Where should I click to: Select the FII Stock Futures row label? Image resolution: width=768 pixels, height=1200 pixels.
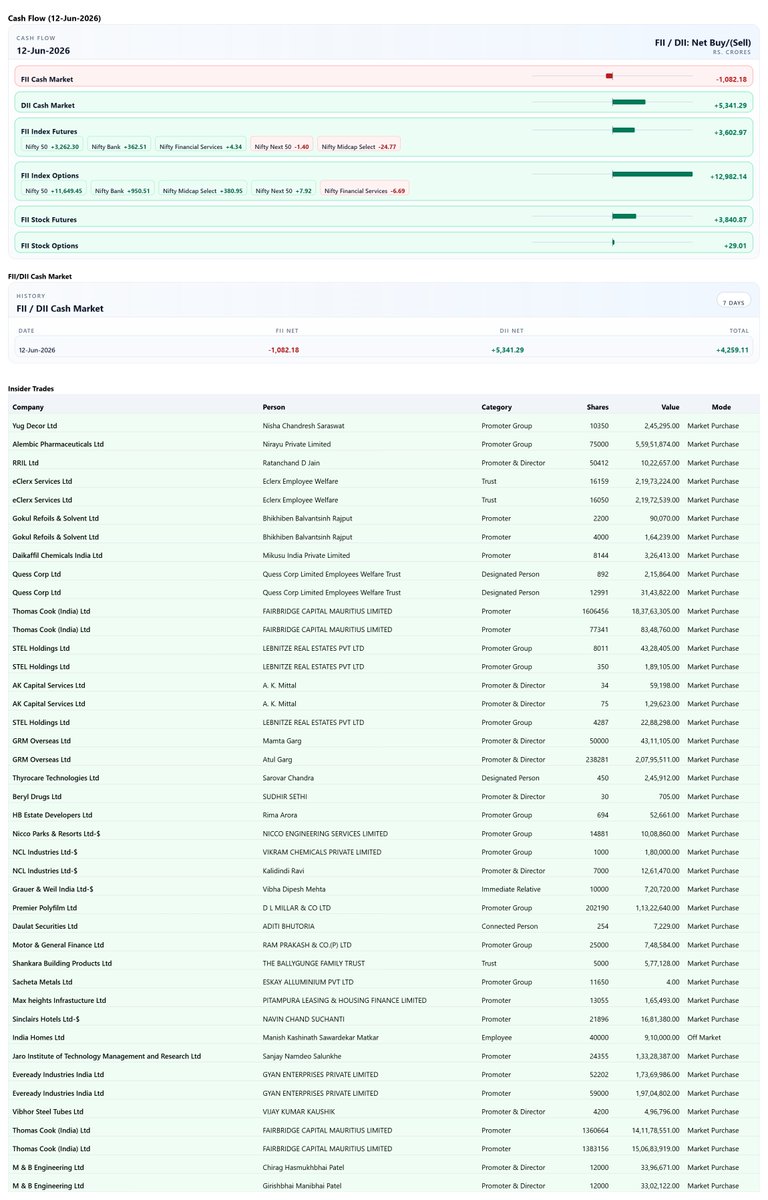coord(49,219)
